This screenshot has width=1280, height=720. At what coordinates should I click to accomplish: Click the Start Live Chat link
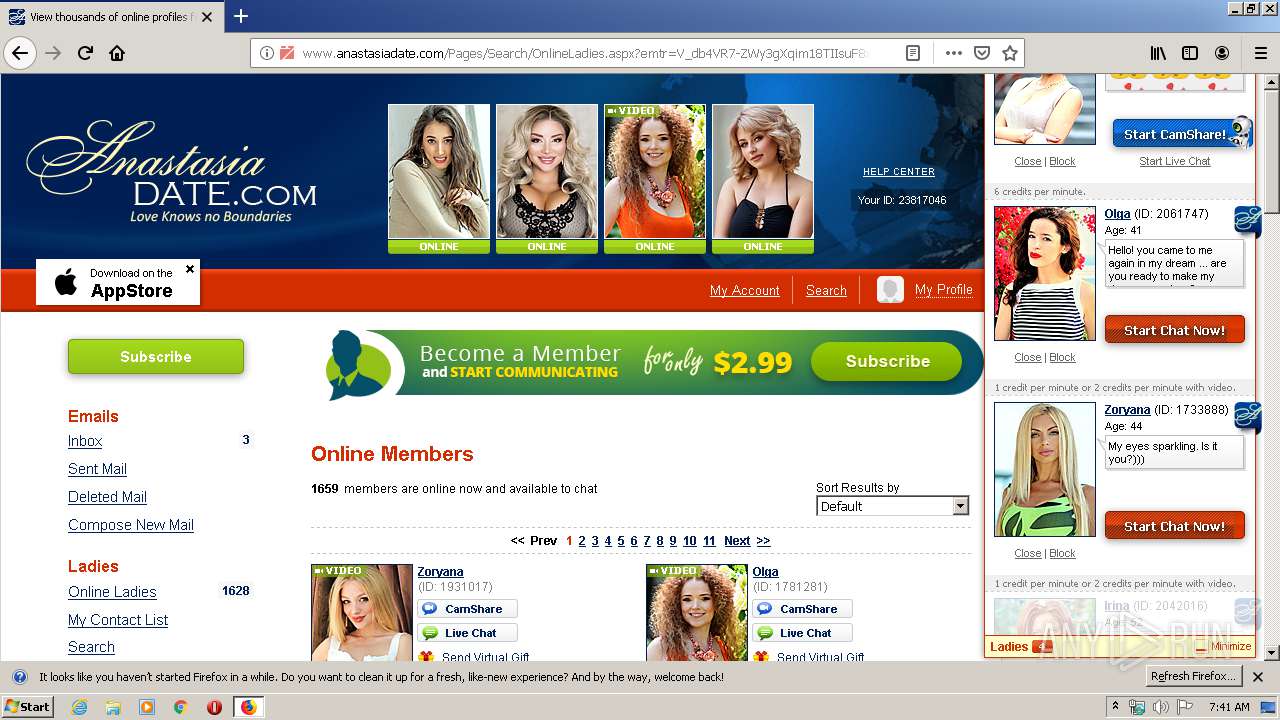pyautogui.click(x=1174, y=161)
